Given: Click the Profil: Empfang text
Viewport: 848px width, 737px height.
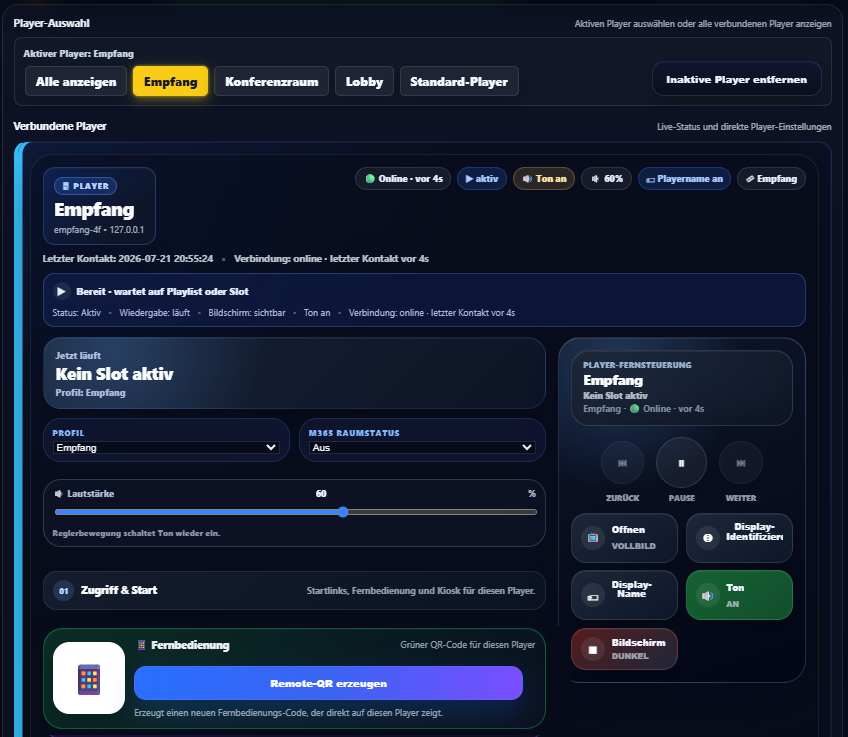Looking at the screenshot, I should (90, 393).
